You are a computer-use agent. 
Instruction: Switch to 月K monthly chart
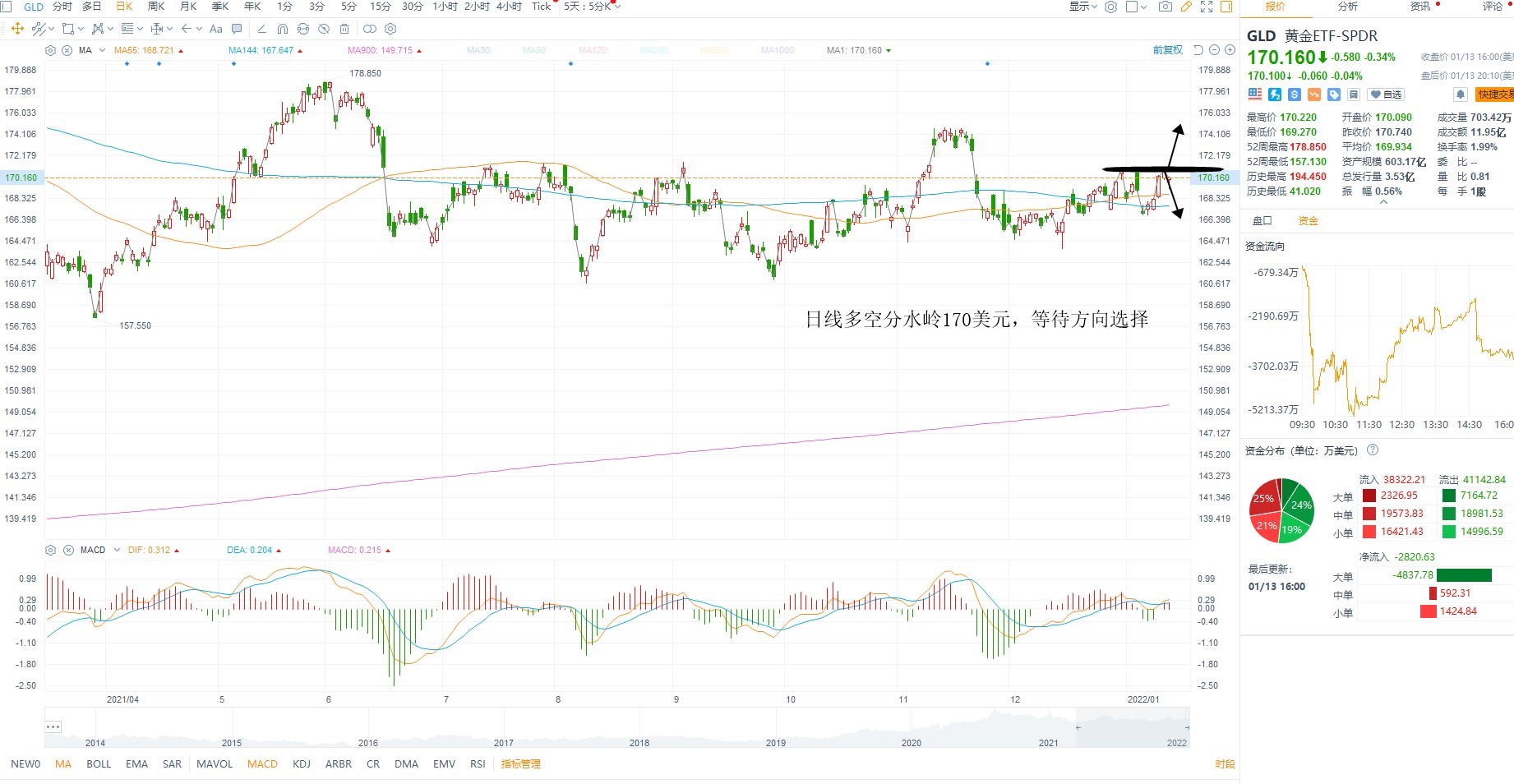click(x=188, y=7)
